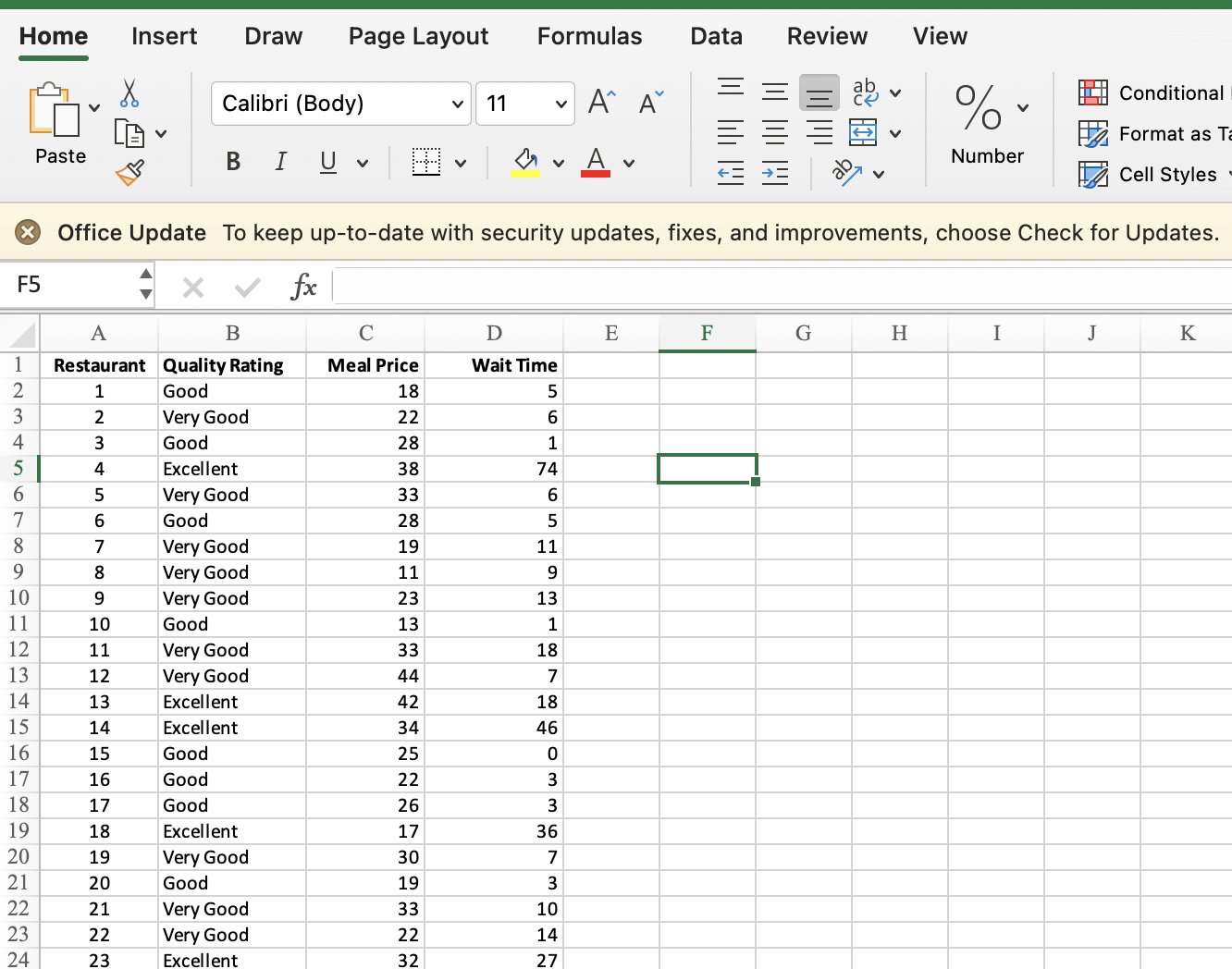The height and width of the screenshot is (969, 1232).
Task: Click the Increase Indent icon
Action: point(775,173)
